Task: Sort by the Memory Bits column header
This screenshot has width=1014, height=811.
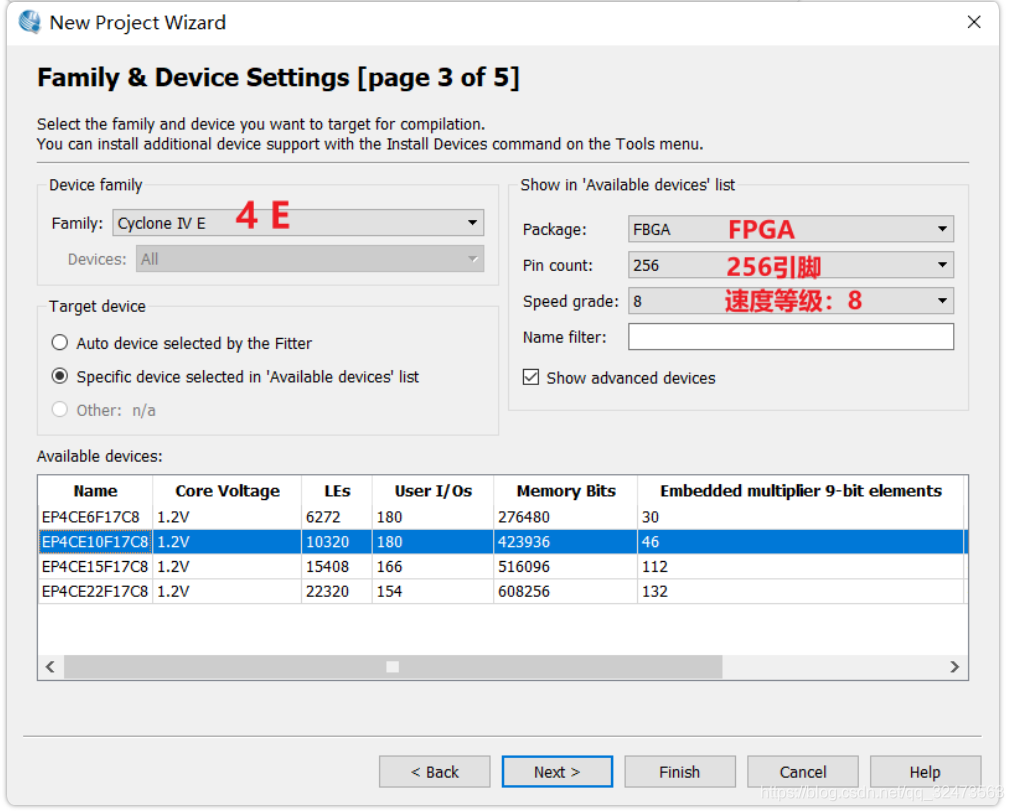Action: (566, 491)
